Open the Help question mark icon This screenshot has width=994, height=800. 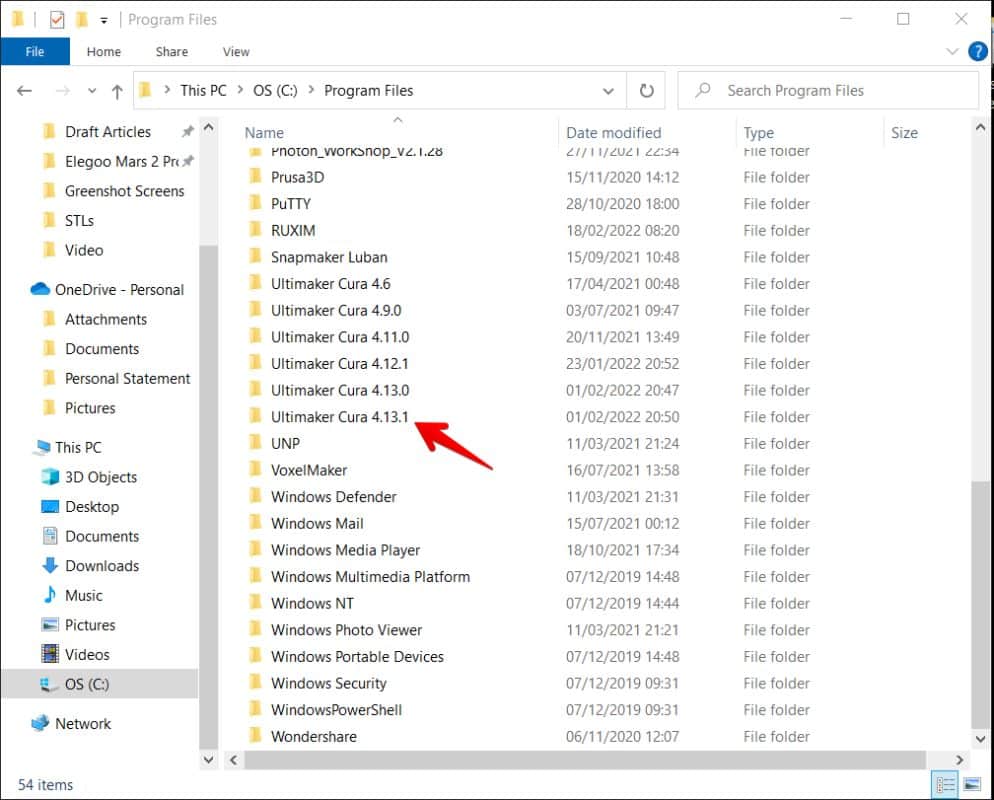tap(978, 51)
